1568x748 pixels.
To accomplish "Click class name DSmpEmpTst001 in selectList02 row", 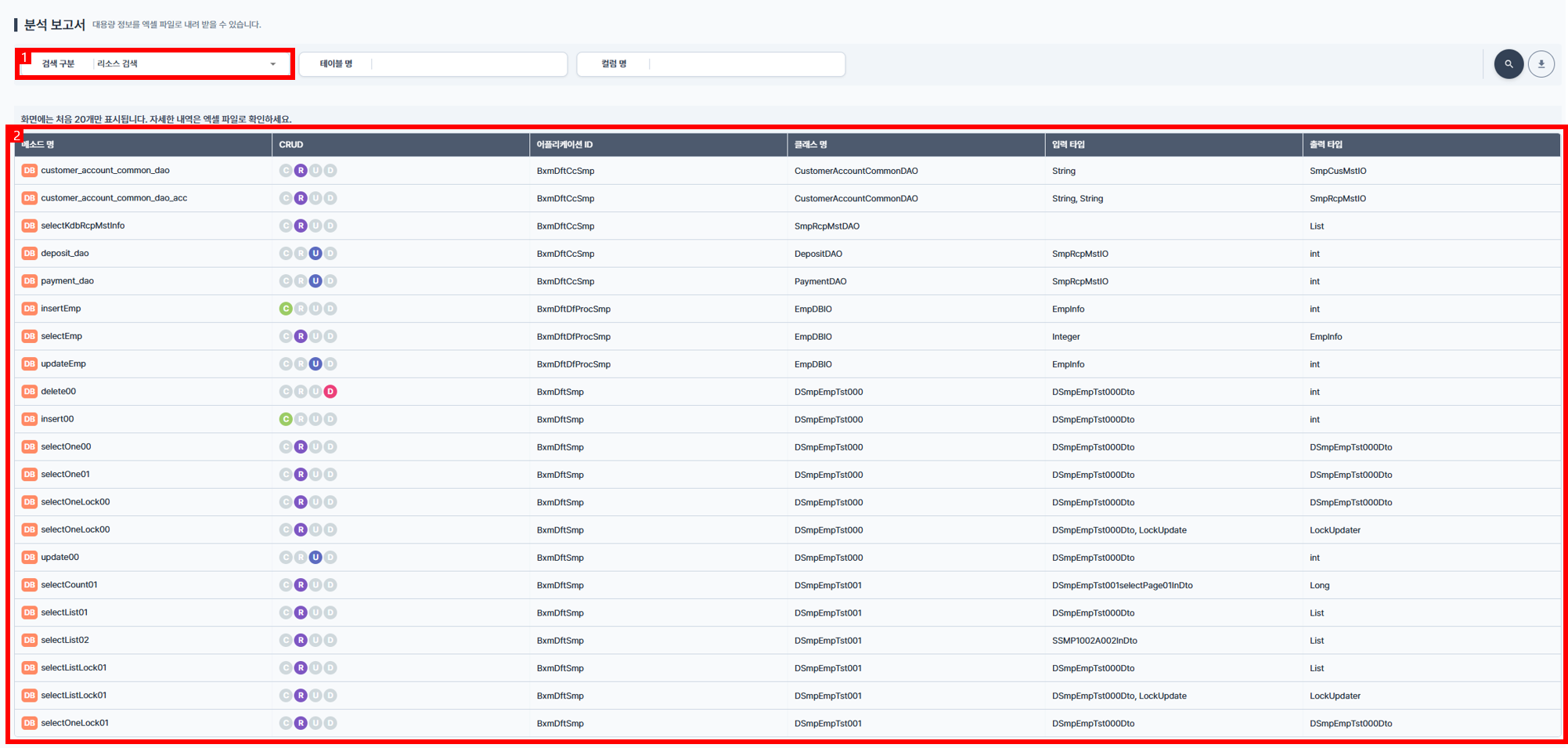I will [x=827, y=641].
